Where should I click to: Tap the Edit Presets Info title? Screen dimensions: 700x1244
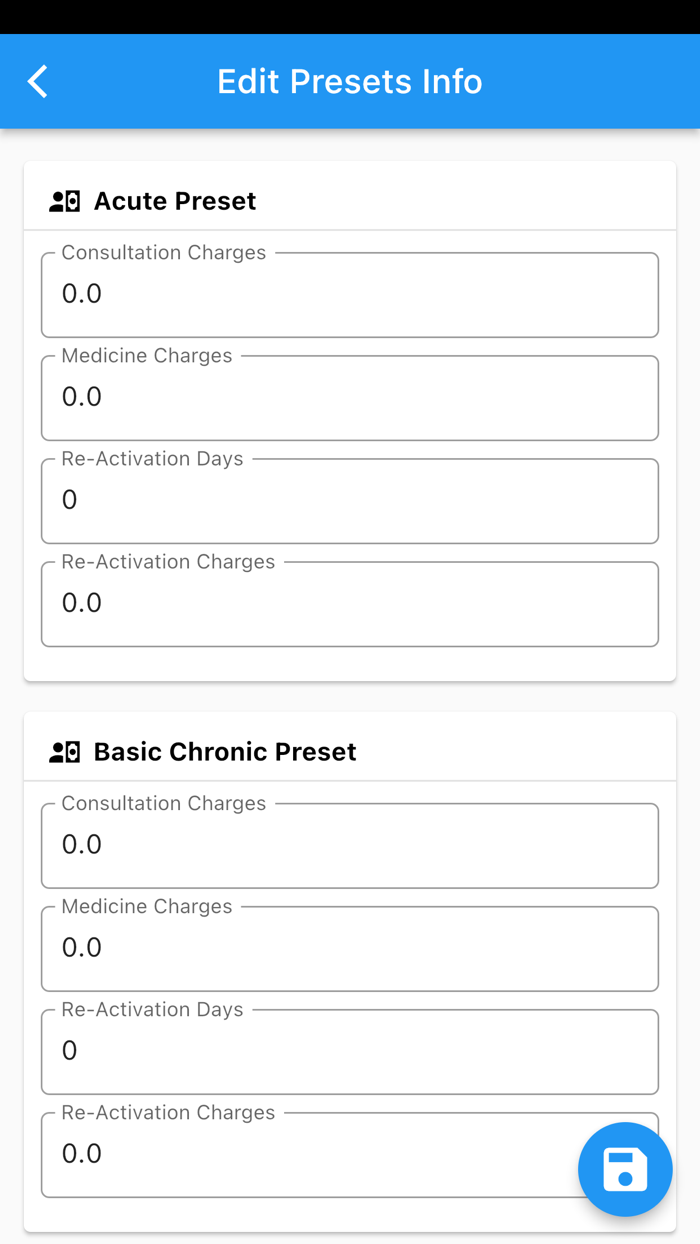pyautogui.click(x=349, y=81)
